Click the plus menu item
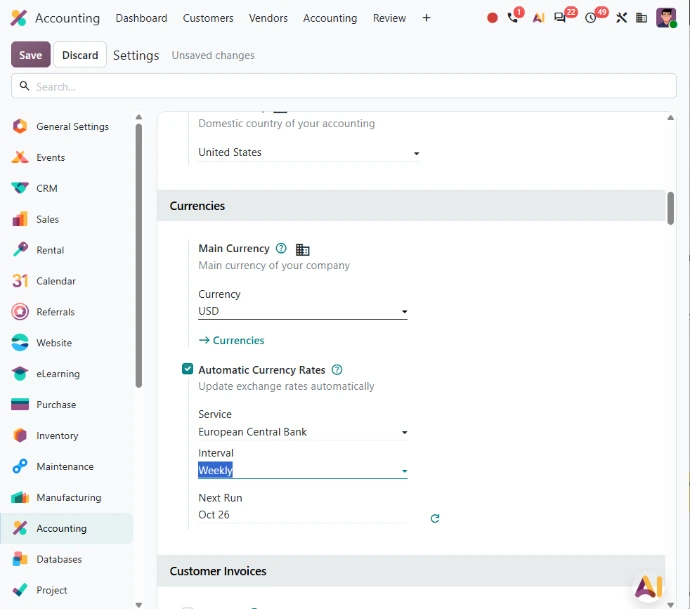 click(x=426, y=18)
